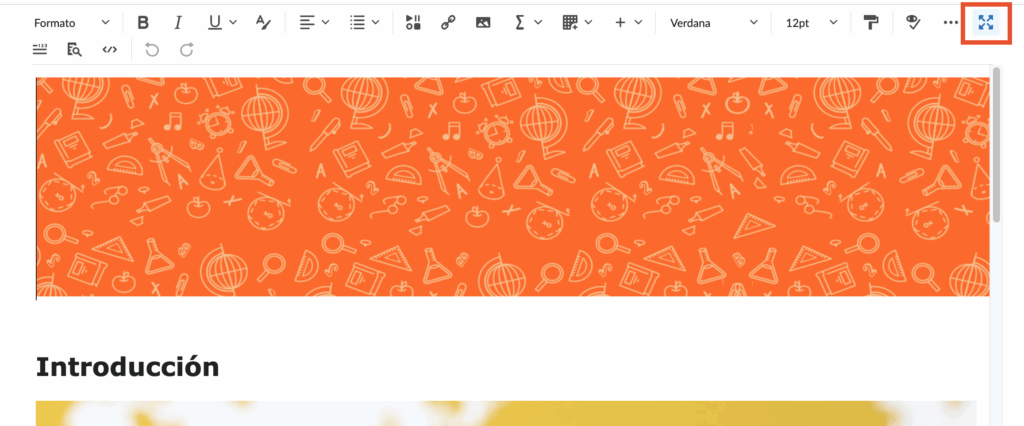This screenshot has width=1024, height=426.
Task: Toggle underline formatting
Action: [x=215, y=23]
